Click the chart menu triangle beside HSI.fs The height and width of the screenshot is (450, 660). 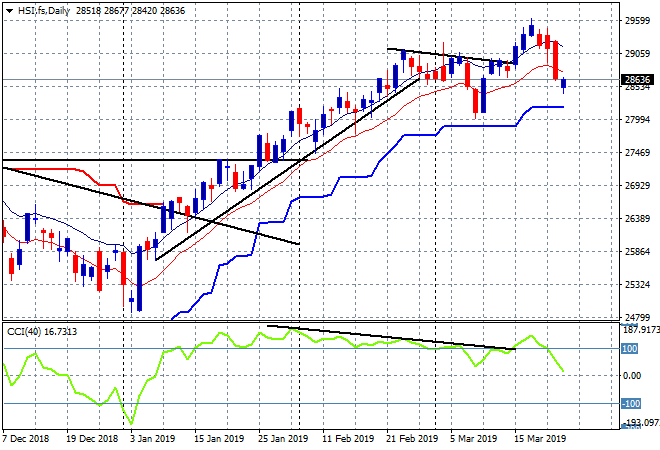[9, 11]
